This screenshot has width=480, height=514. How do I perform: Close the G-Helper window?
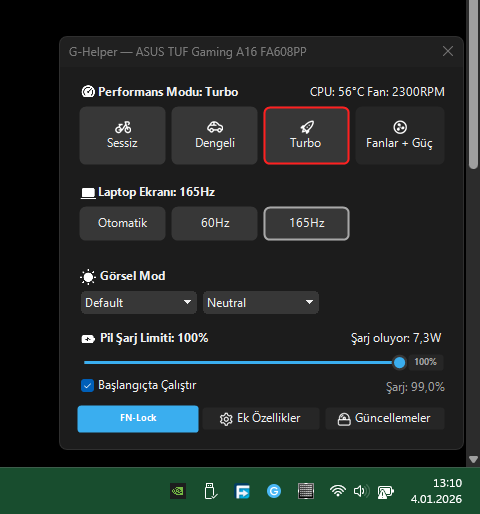click(448, 51)
